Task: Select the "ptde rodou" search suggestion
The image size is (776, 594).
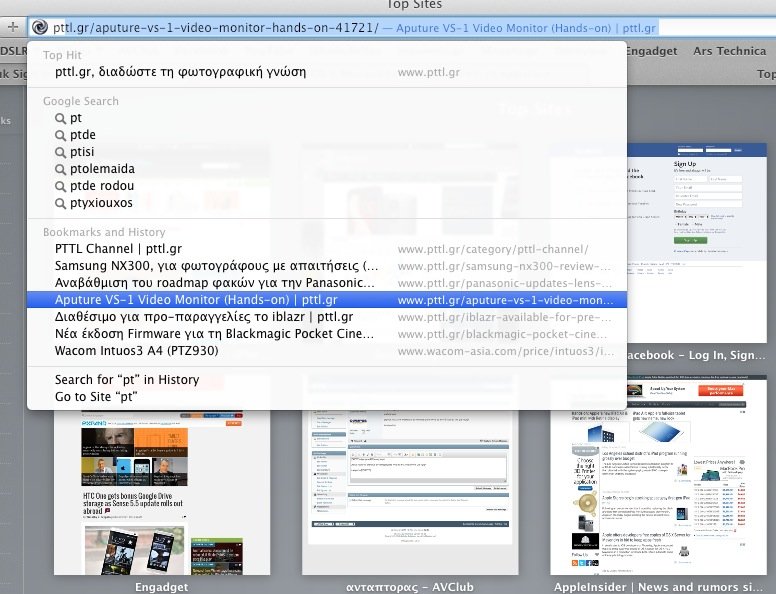Action: [x=327, y=186]
